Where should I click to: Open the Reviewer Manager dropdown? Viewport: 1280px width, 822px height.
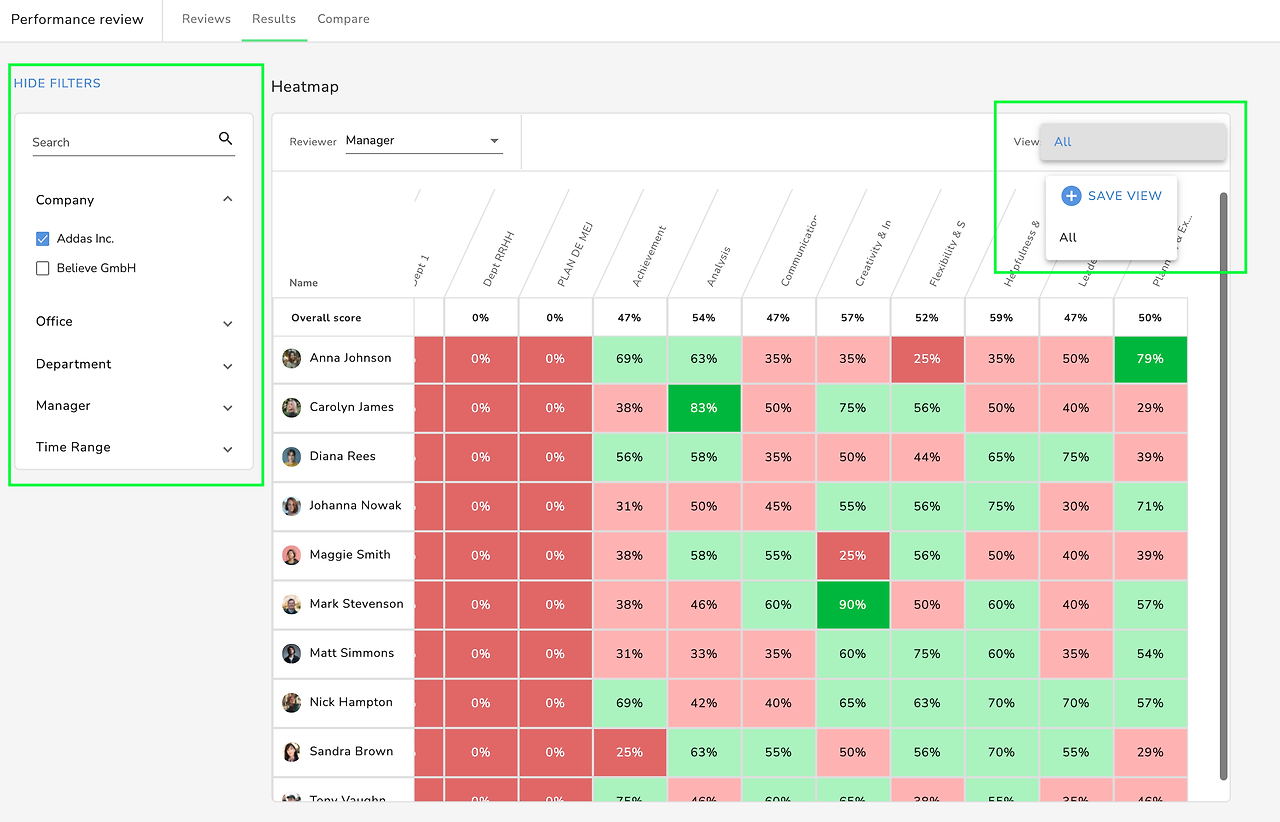click(x=423, y=141)
